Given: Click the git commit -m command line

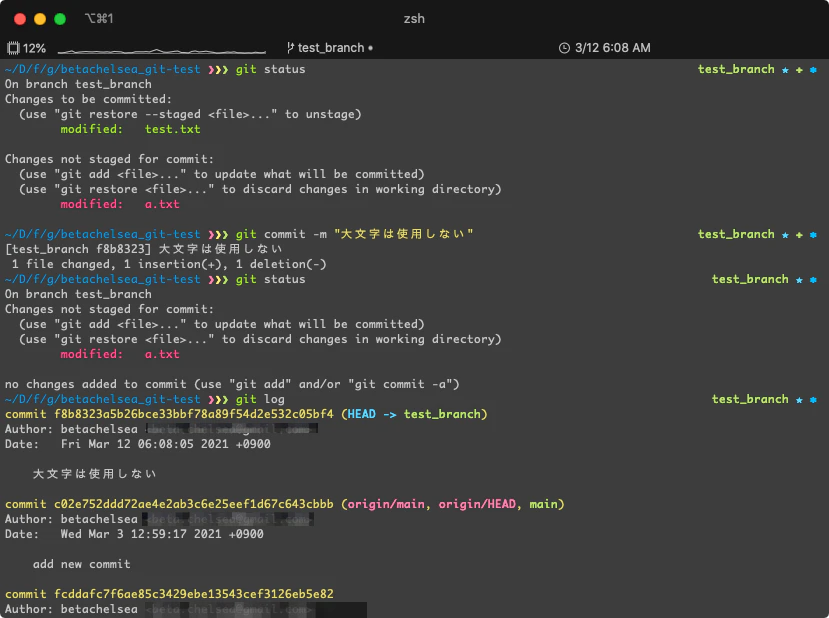Looking at the screenshot, I should pyautogui.click(x=354, y=234).
